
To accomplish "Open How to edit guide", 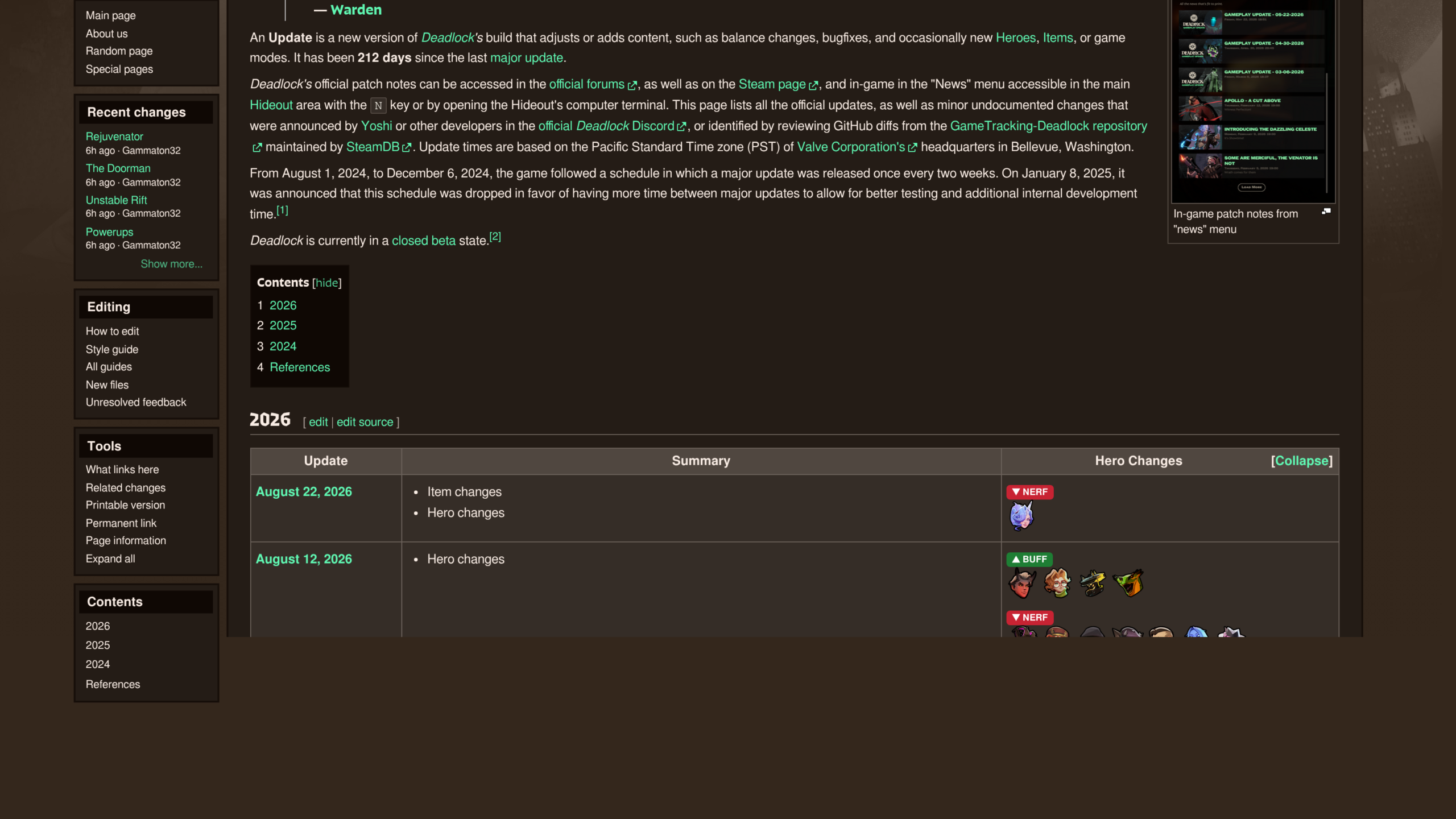I will pyautogui.click(x=113, y=331).
